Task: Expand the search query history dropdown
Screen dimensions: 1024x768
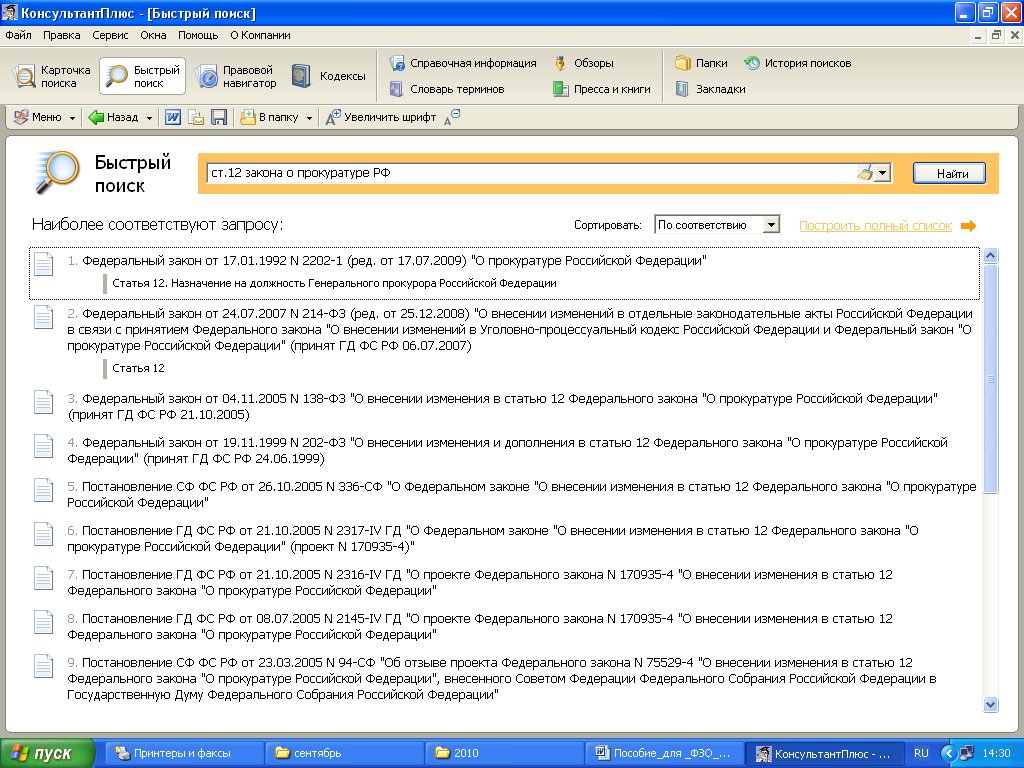Action: [883, 173]
